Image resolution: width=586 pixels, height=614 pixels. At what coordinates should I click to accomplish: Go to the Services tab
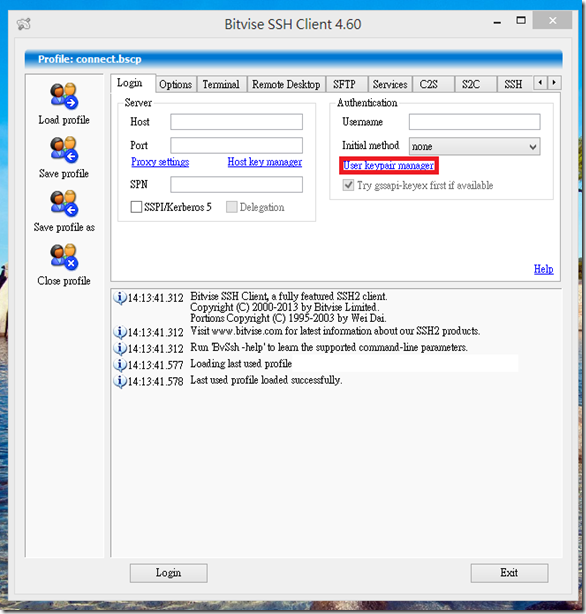pyautogui.click(x=390, y=85)
